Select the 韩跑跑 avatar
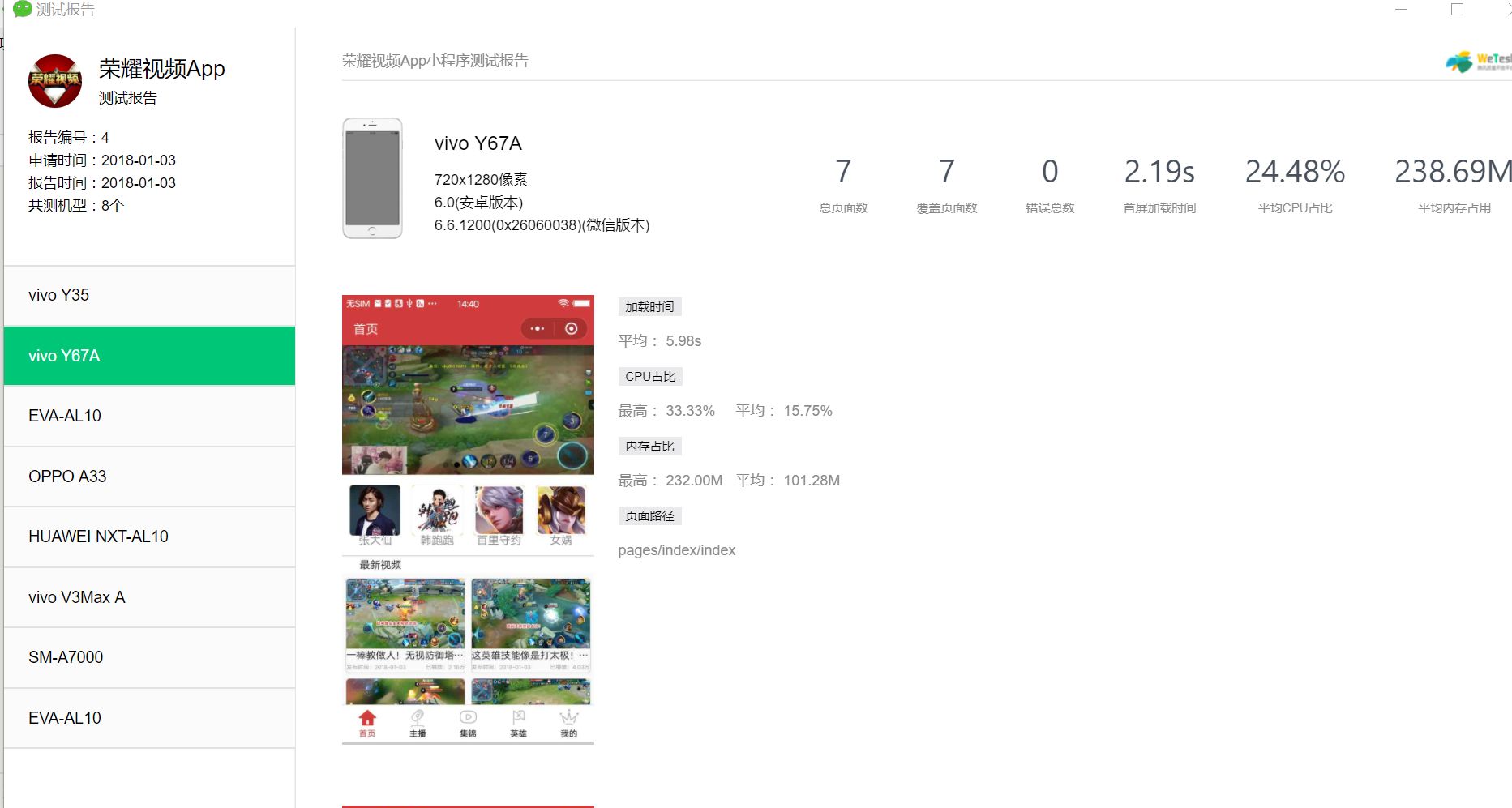The width and height of the screenshot is (1512, 808). tap(437, 511)
